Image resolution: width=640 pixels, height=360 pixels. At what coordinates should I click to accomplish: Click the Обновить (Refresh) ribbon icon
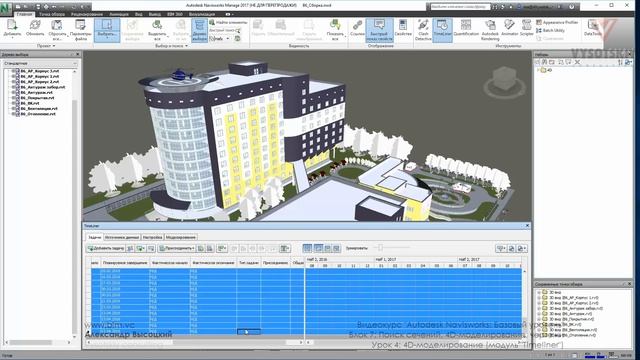pyautogui.click(x=35, y=29)
